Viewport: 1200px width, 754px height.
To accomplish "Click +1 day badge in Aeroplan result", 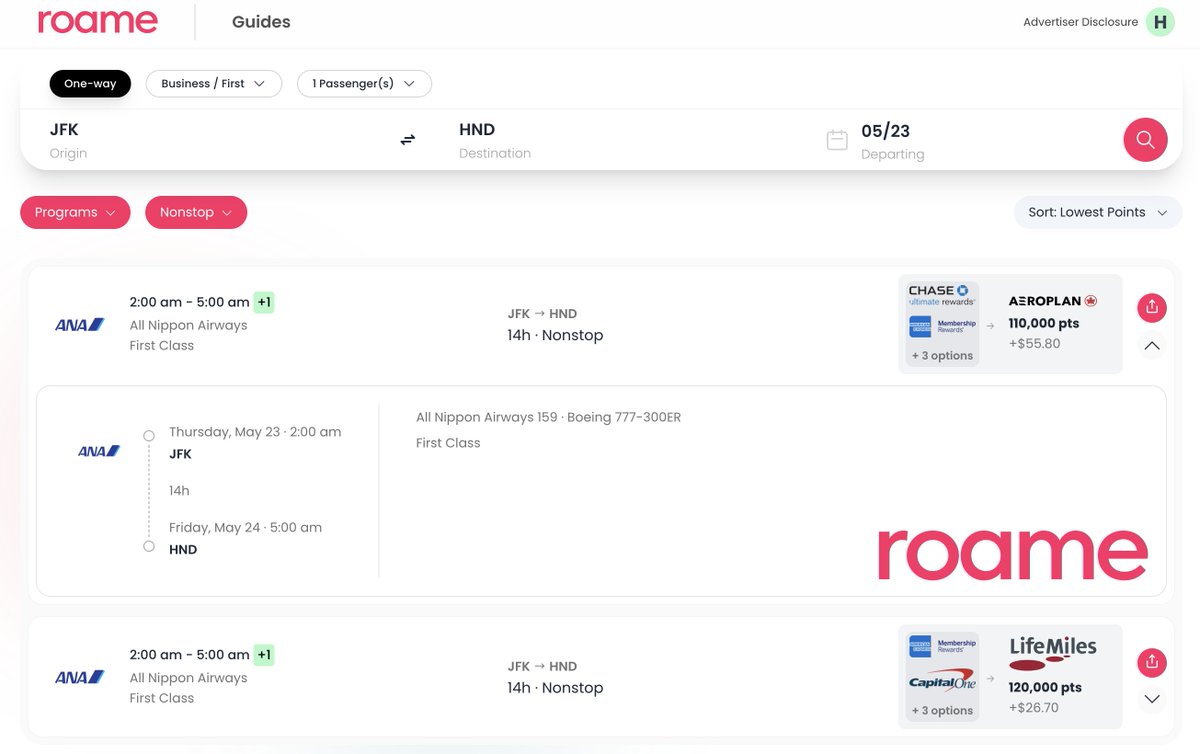I will [x=263, y=302].
